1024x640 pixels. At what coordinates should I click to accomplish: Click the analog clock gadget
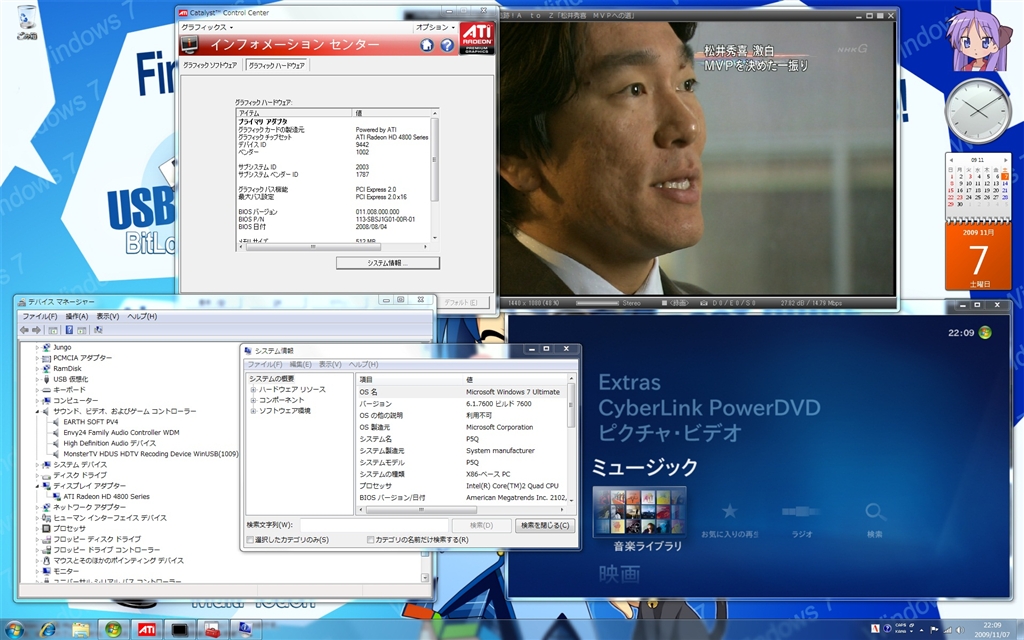978,112
